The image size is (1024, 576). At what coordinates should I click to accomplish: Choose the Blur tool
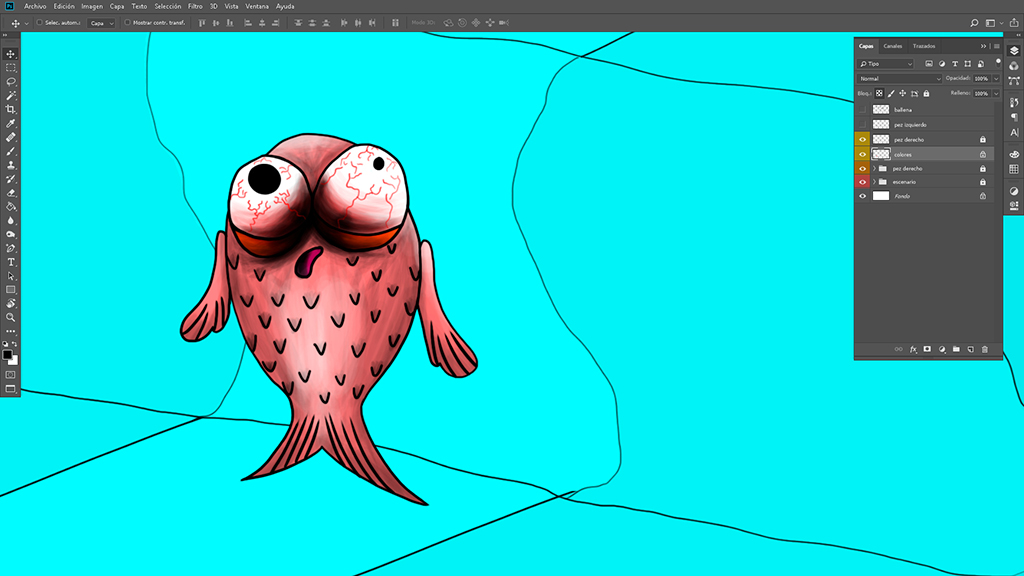[10, 220]
